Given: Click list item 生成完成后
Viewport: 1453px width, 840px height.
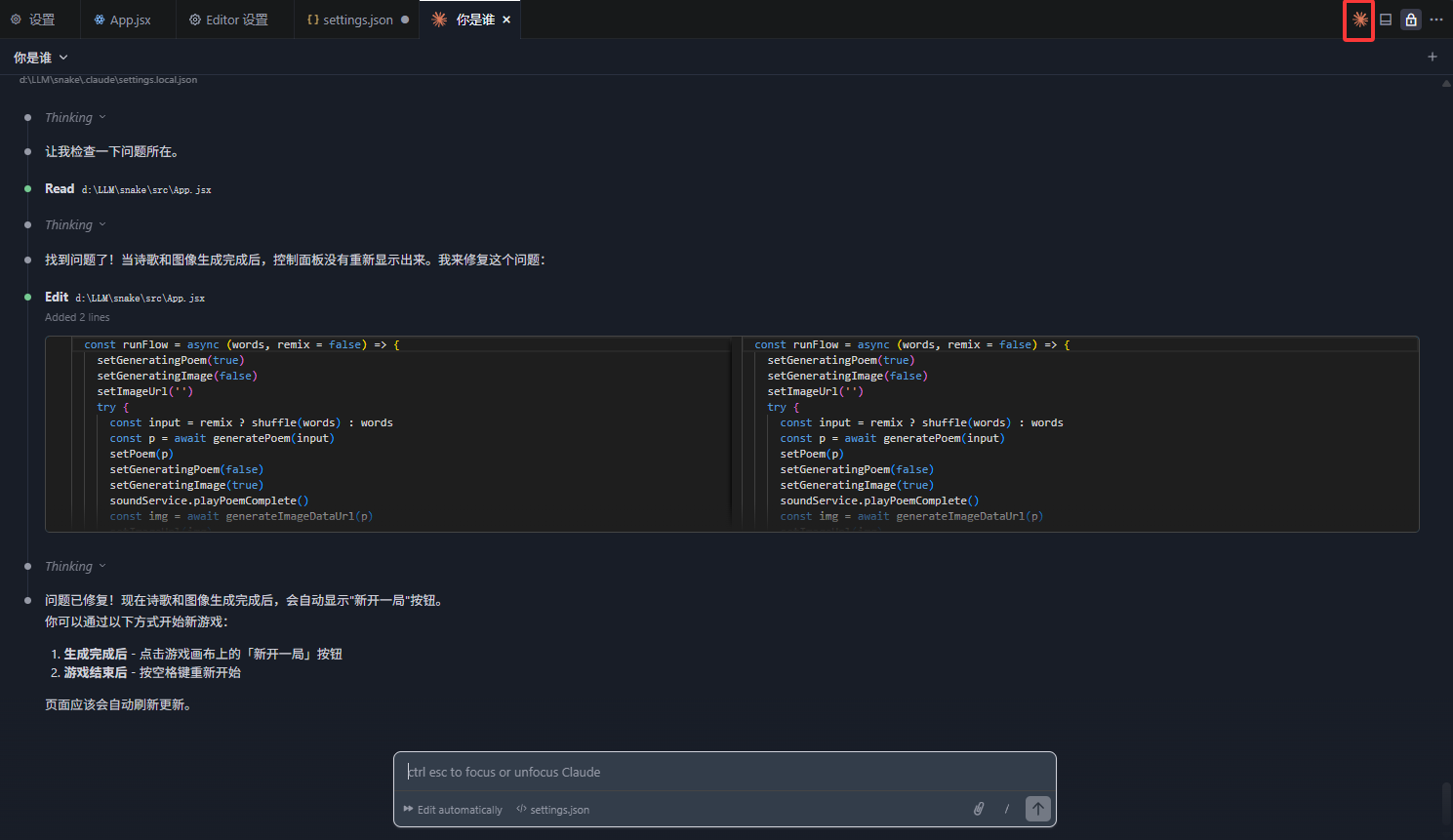Looking at the screenshot, I should point(203,654).
